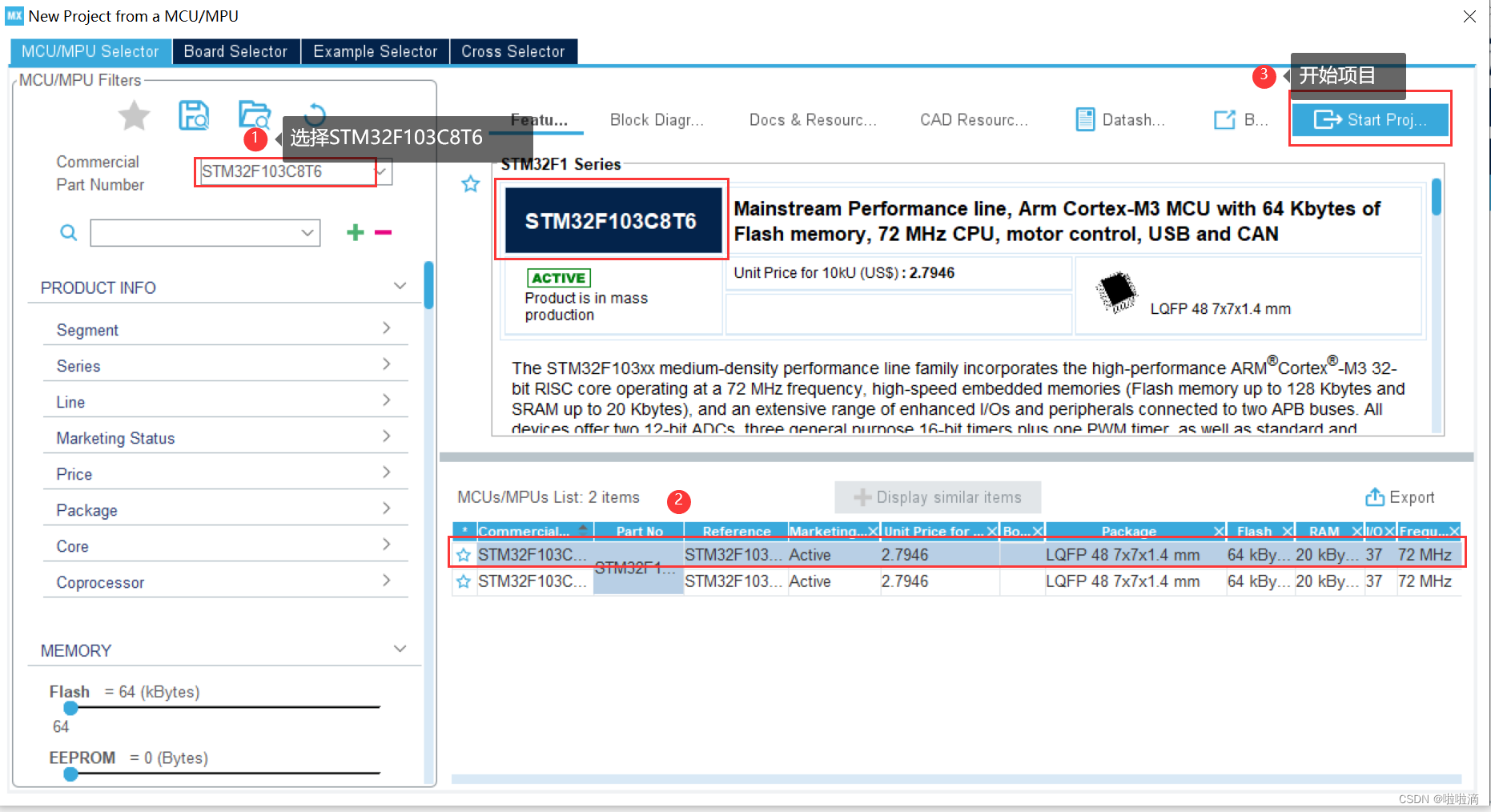The image size is (1491, 812).
Task: Close the Flash column with its X
Action: [x=1288, y=531]
